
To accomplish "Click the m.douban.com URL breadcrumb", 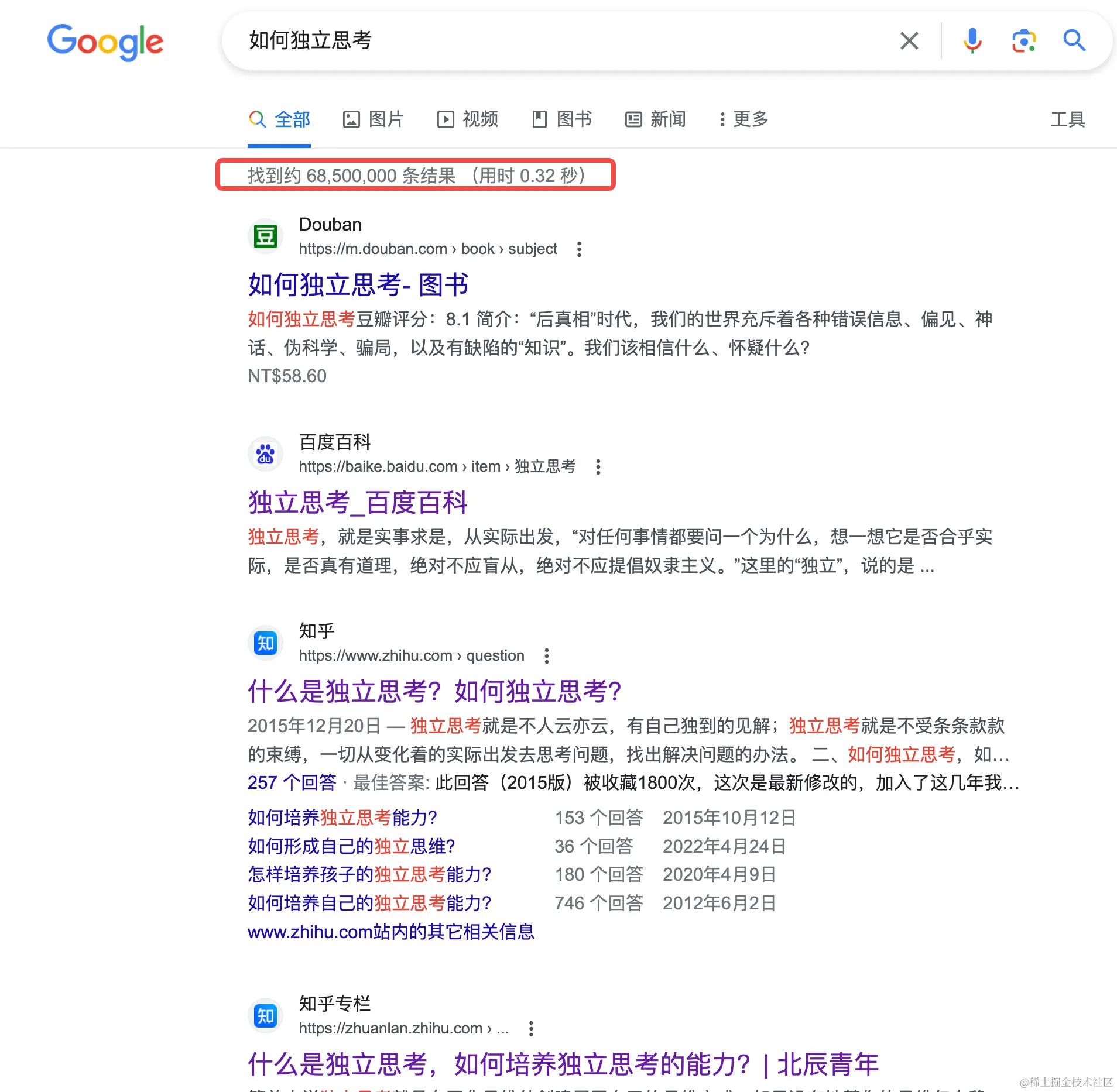I will 428,249.
